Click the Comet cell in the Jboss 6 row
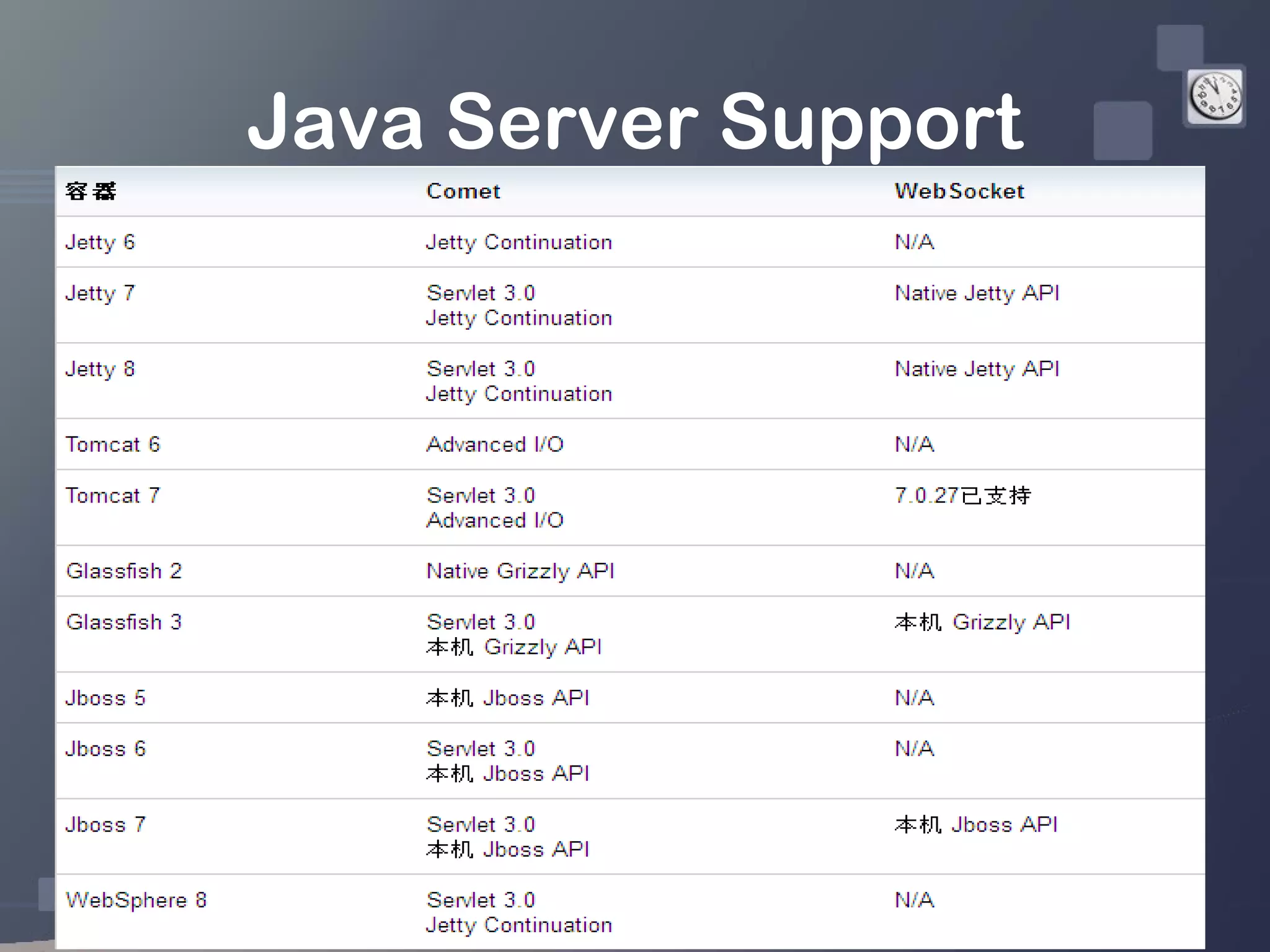The image size is (1270, 952). tap(507, 761)
